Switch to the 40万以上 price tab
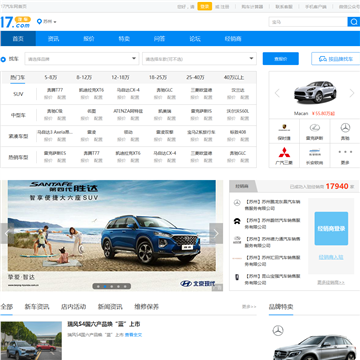 pyautogui.click(x=234, y=77)
